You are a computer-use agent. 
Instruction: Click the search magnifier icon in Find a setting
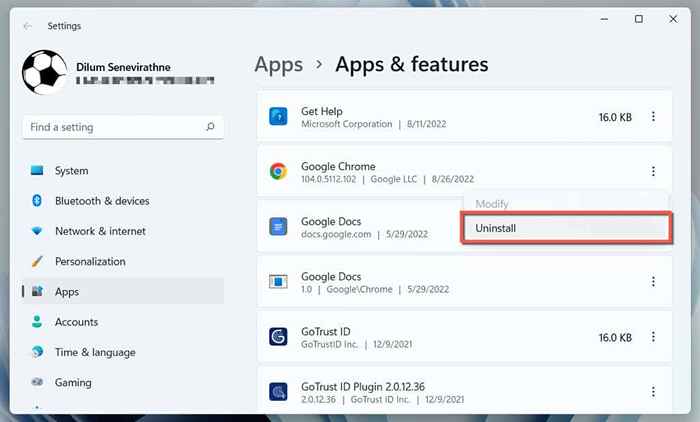click(x=210, y=127)
